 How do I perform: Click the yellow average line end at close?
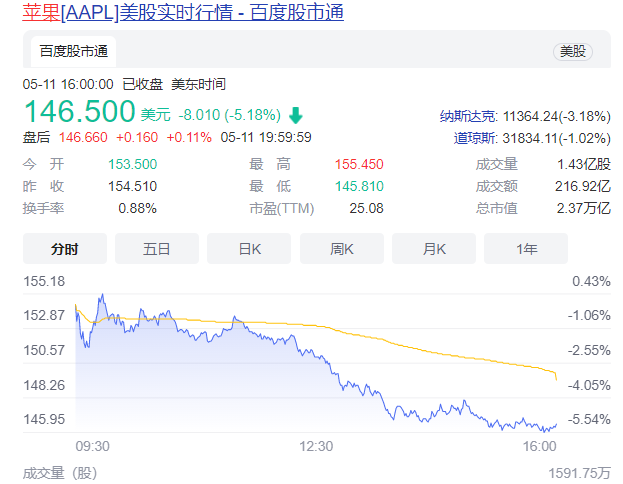pyautogui.click(x=556, y=379)
